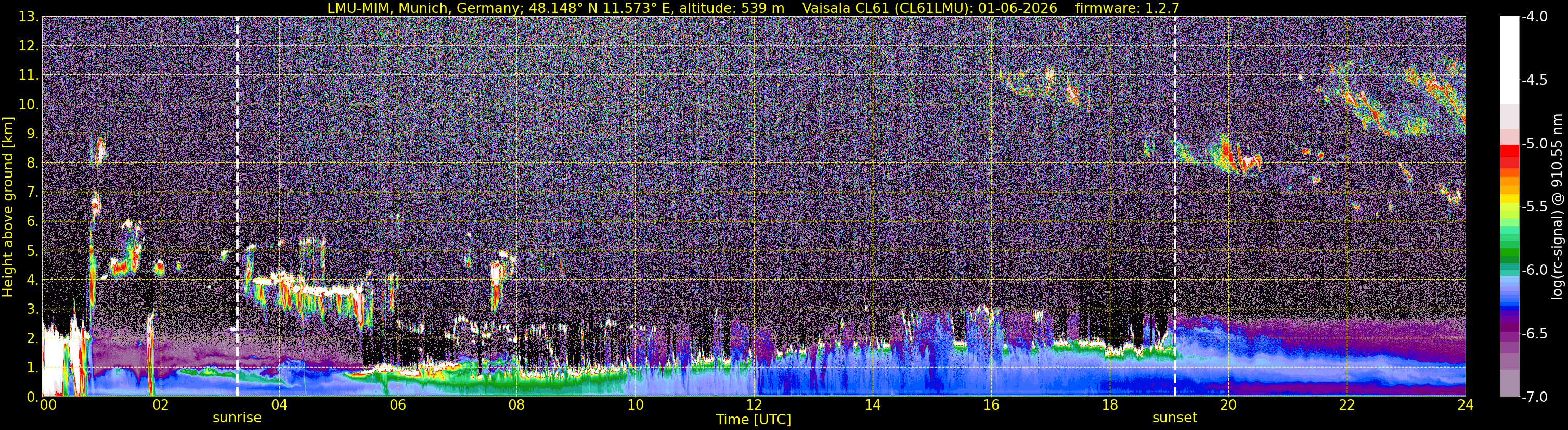The width and height of the screenshot is (1568, 430).
Task: Select the 'Time [UTC]' axis label
Action: [x=754, y=420]
